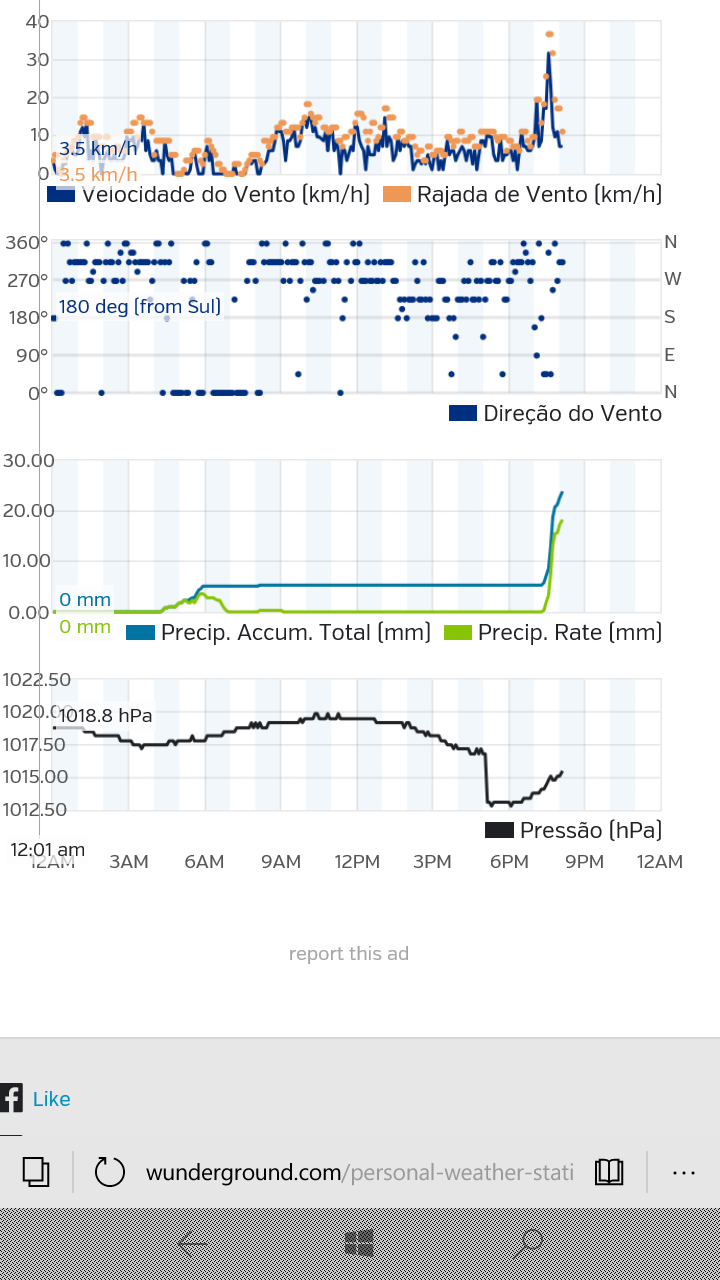This screenshot has height=1280, width=720.
Task: Toggle Rajada de Vento legend swatch
Action: tap(397, 194)
